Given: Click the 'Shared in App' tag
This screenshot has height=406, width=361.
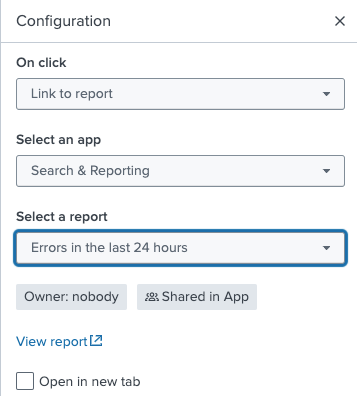Looking at the screenshot, I should click(197, 297).
